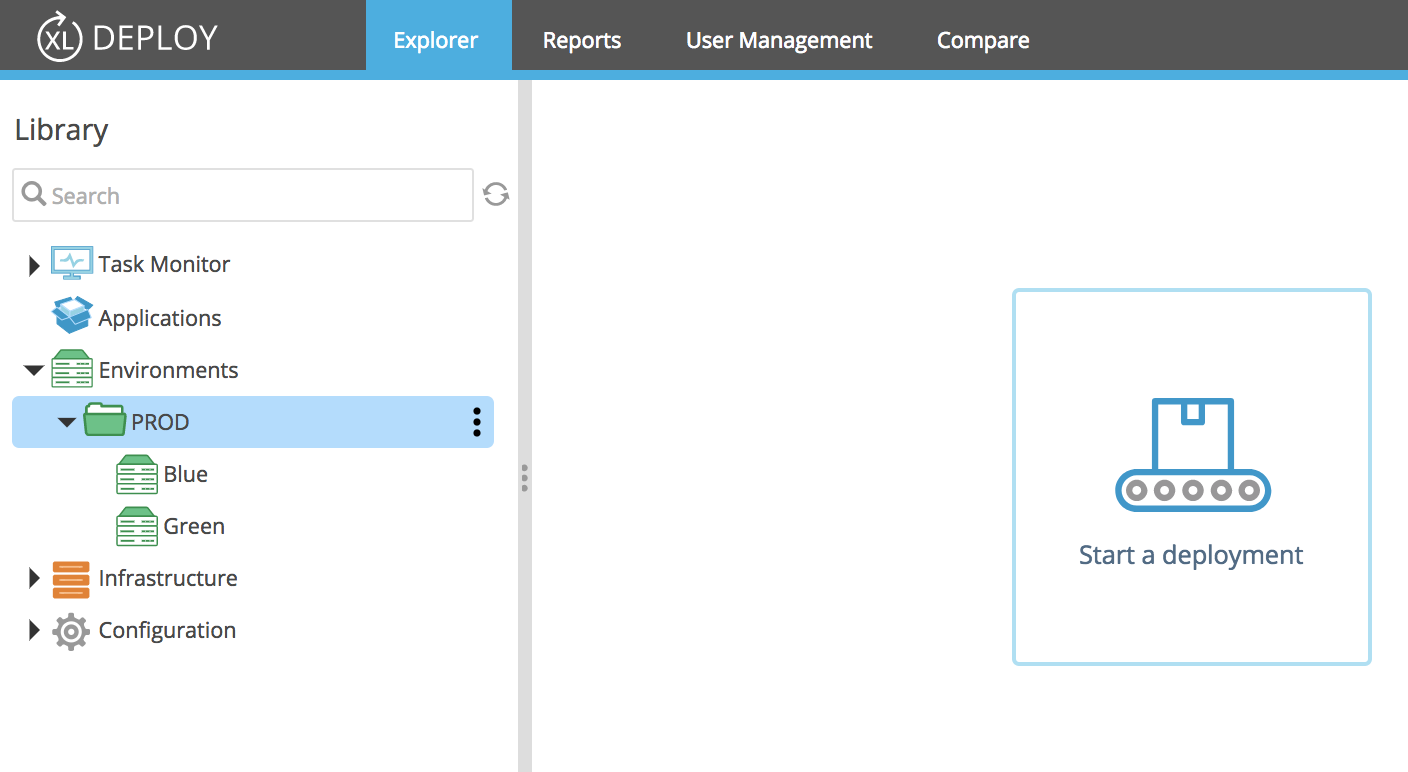
Task: Click the Applications boxes icon
Action: coord(72,316)
